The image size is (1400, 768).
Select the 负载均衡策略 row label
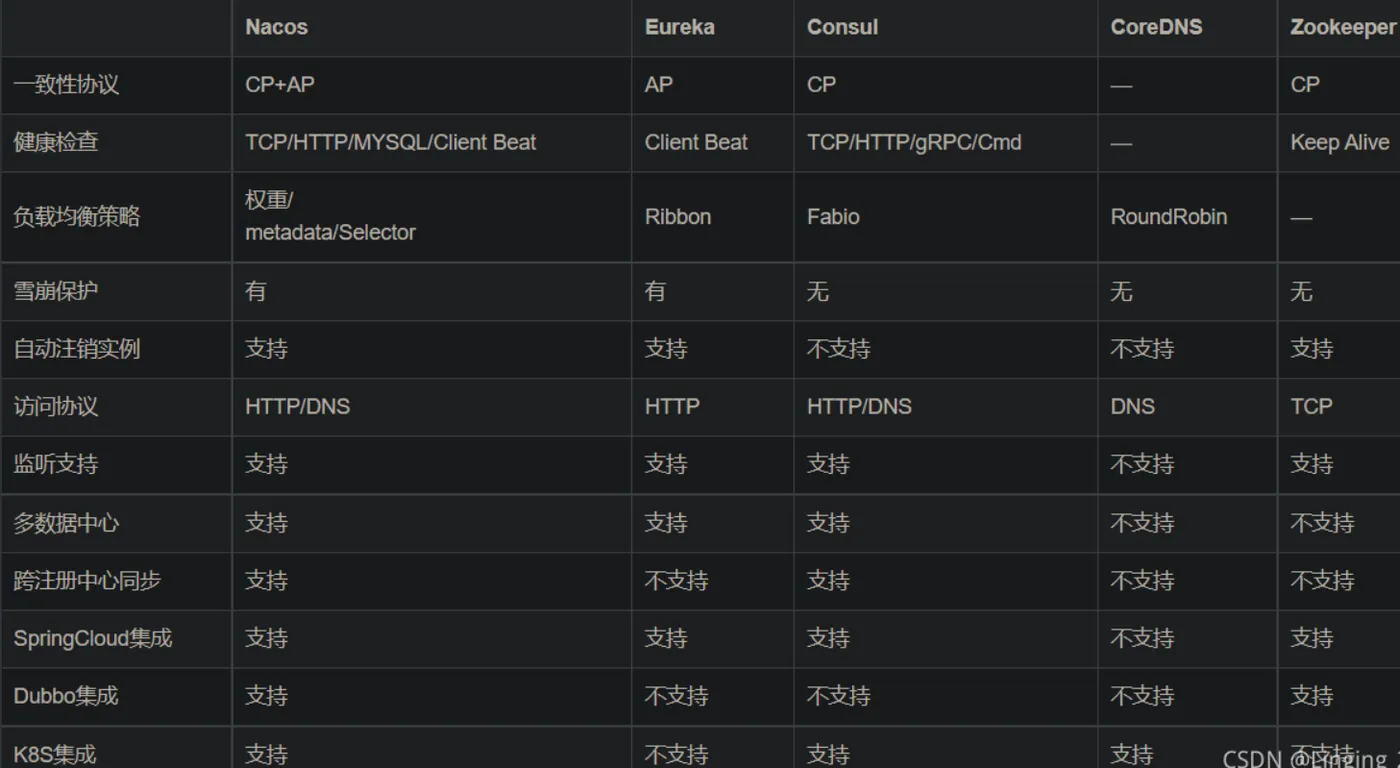pos(76,217)
